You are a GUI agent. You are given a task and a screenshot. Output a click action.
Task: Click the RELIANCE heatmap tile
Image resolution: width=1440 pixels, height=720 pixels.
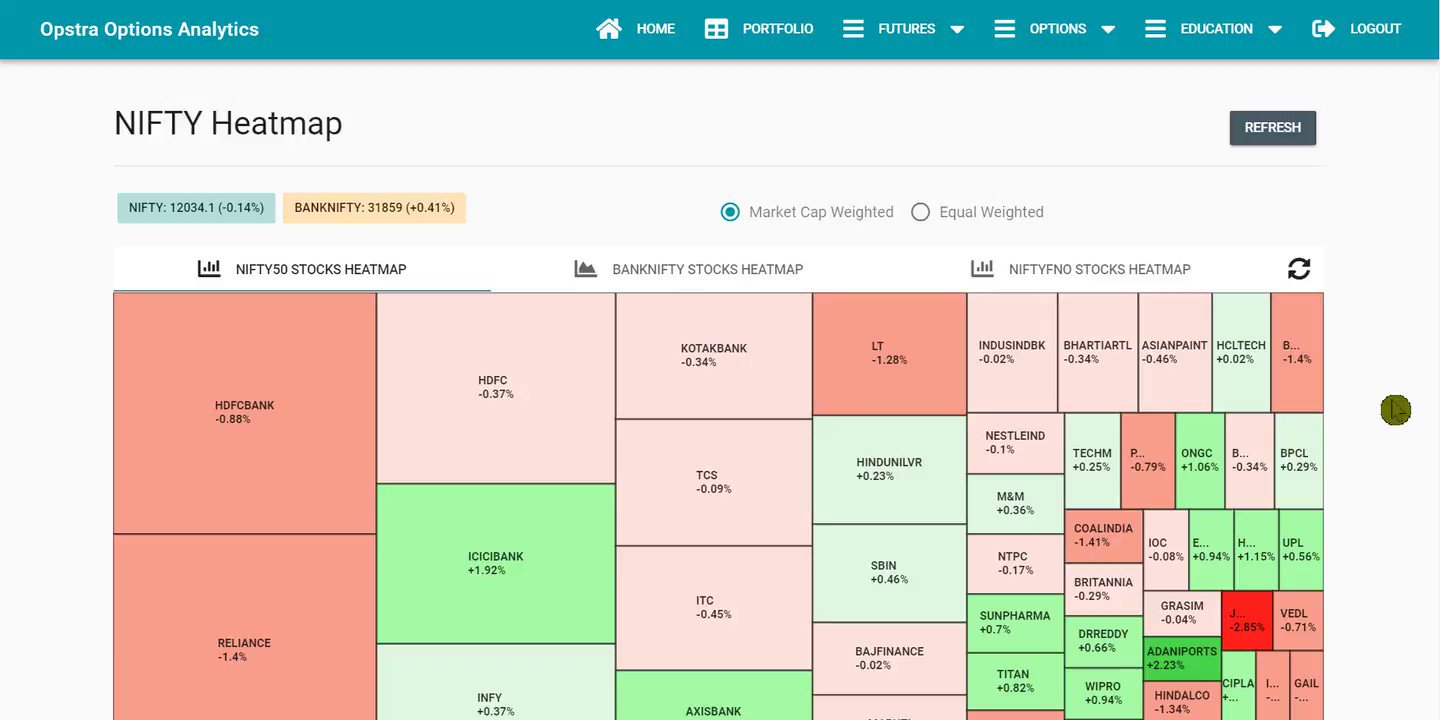tap(245, 627)
